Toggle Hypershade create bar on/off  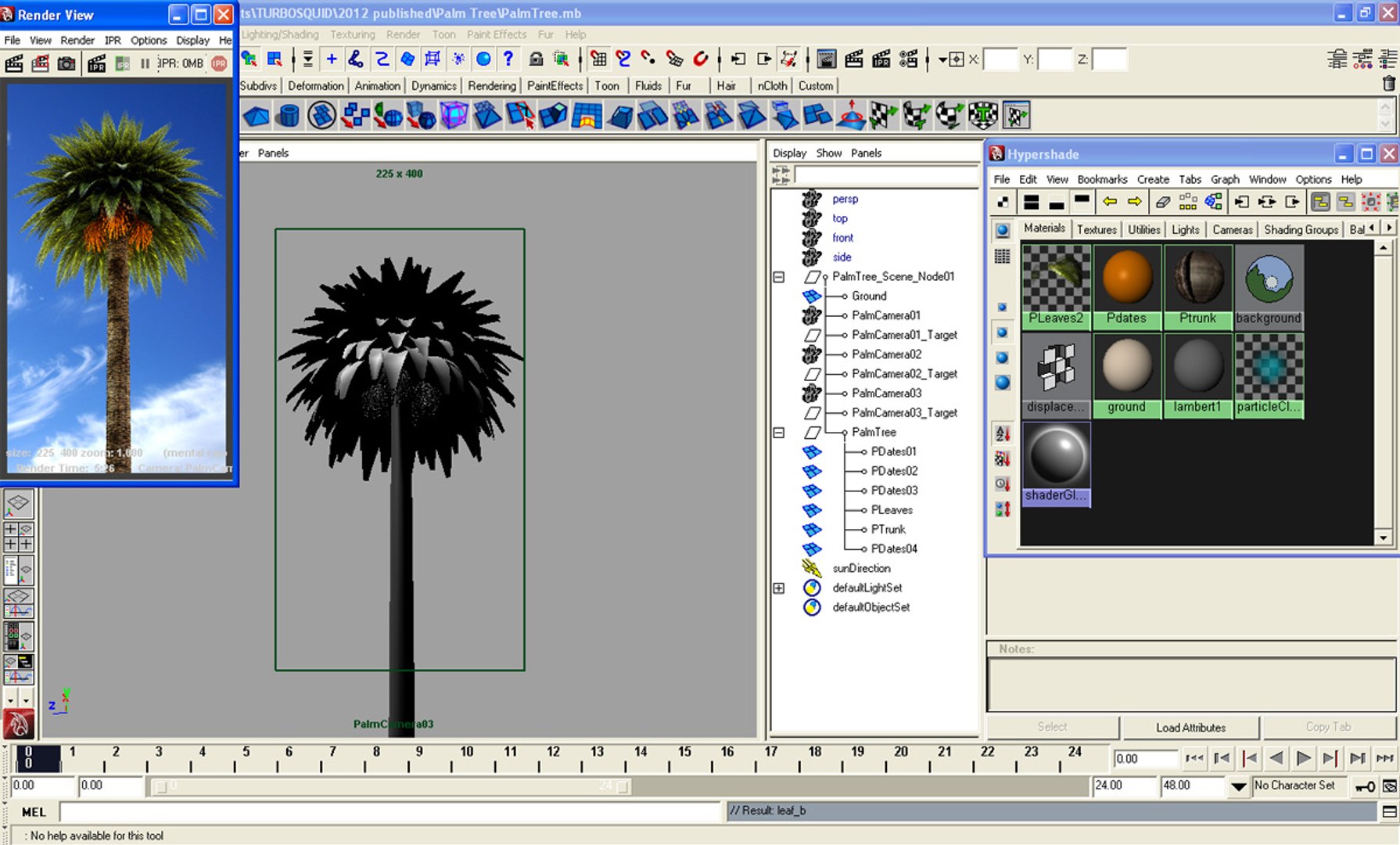coord(1003,202)
